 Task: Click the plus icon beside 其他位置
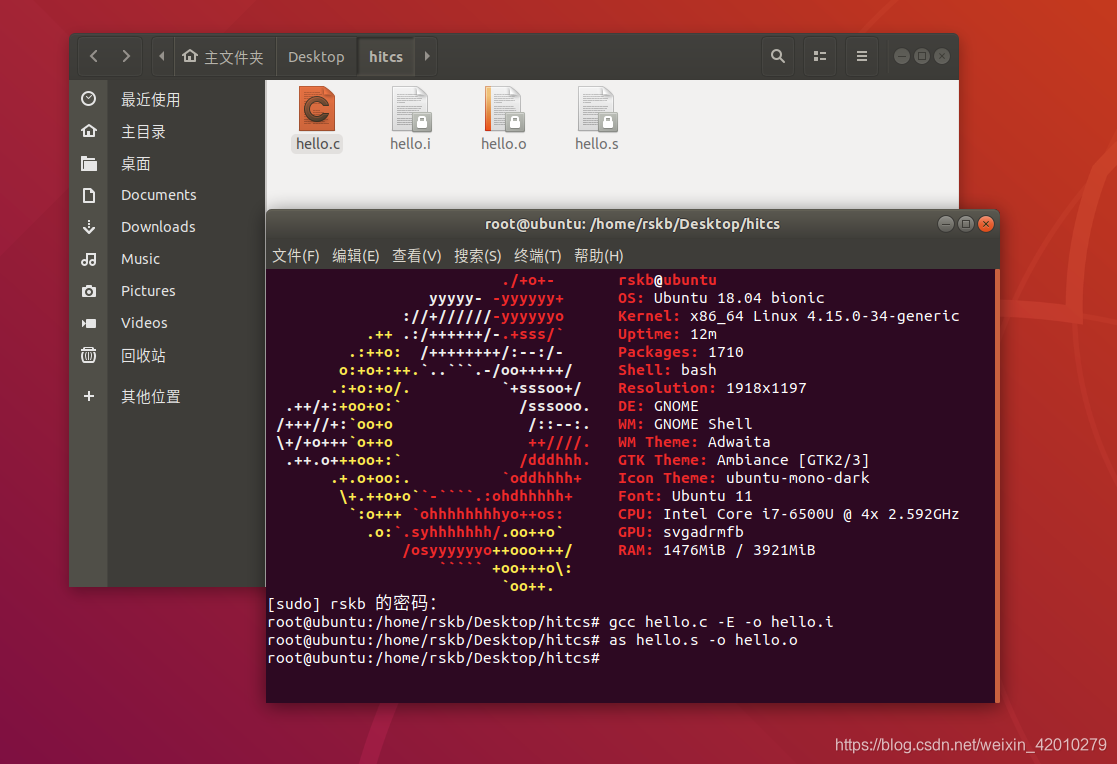click(88, 396)
